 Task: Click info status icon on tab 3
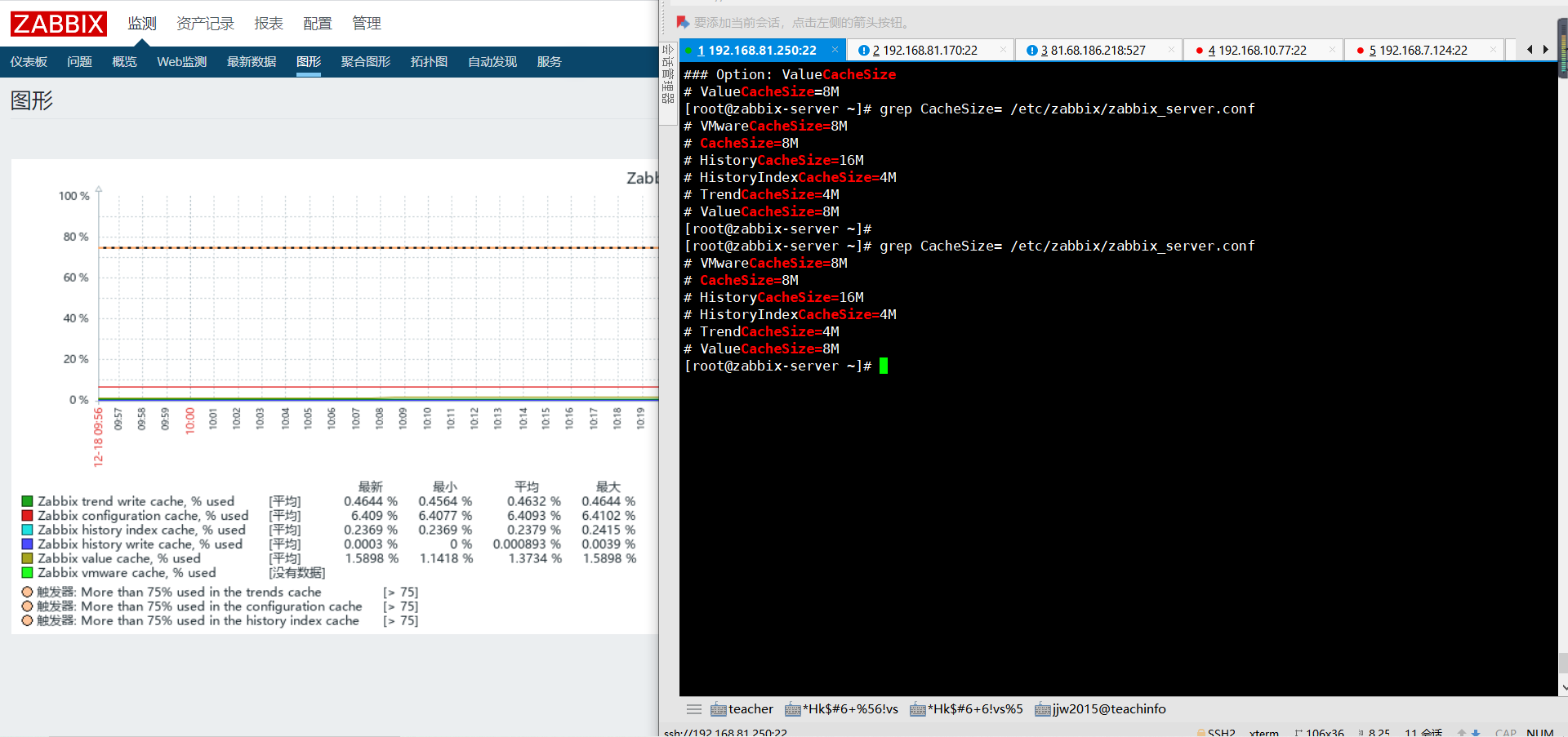[x=1032, y=51]
